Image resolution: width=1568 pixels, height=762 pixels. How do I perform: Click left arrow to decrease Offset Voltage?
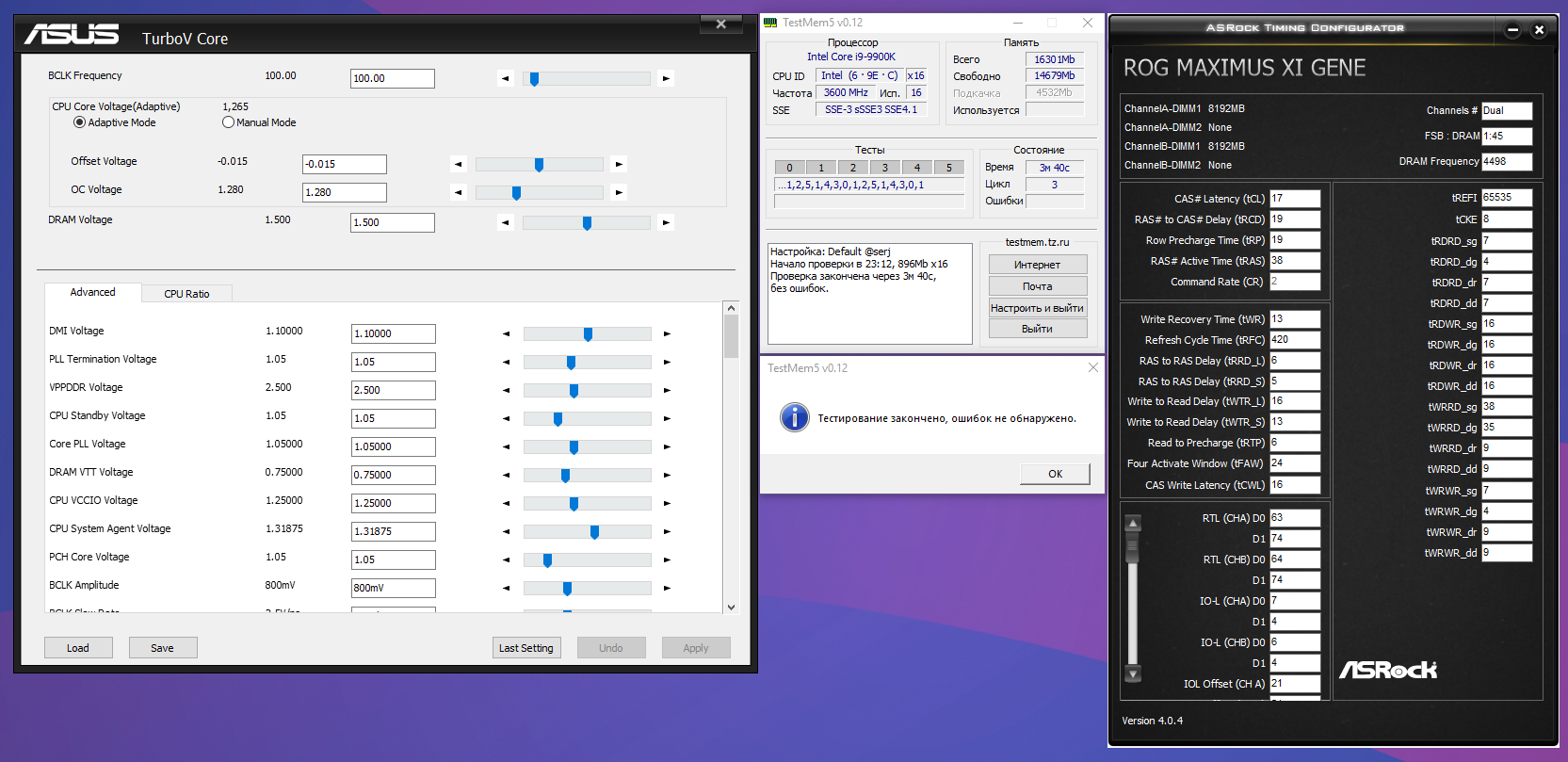tap(459, 165)
